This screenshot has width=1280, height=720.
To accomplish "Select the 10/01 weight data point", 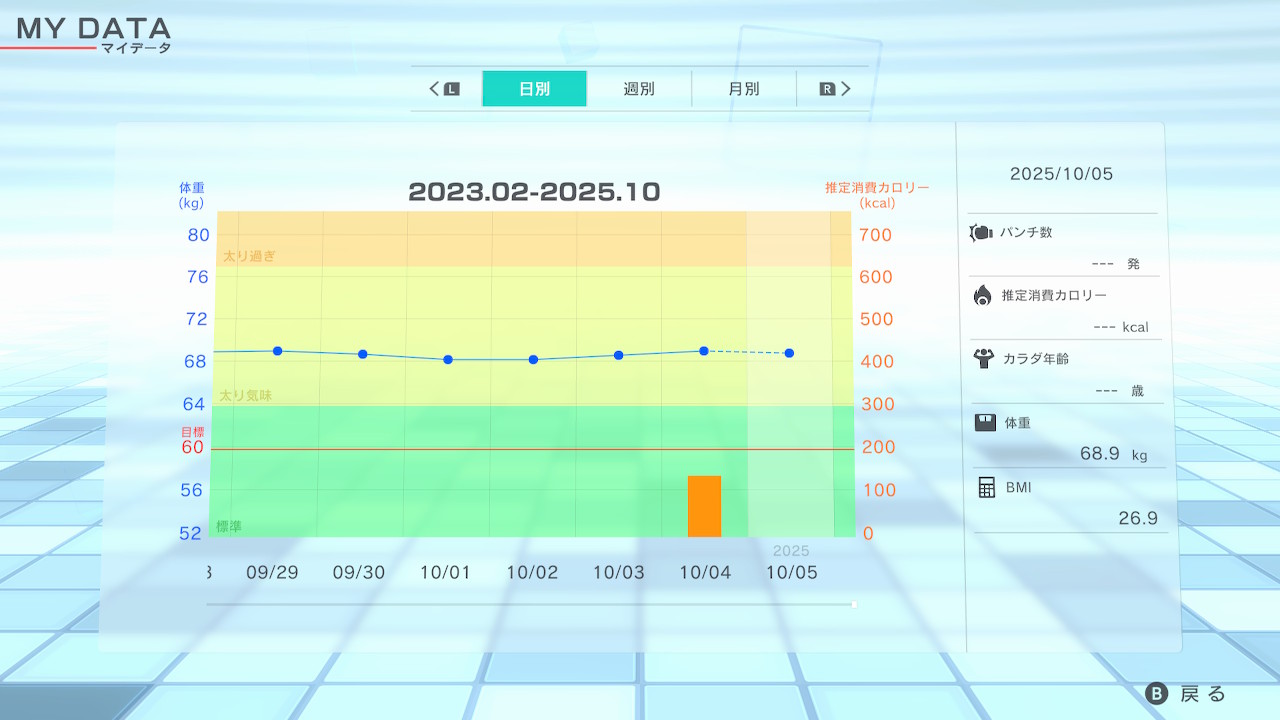I will (448, 359).
